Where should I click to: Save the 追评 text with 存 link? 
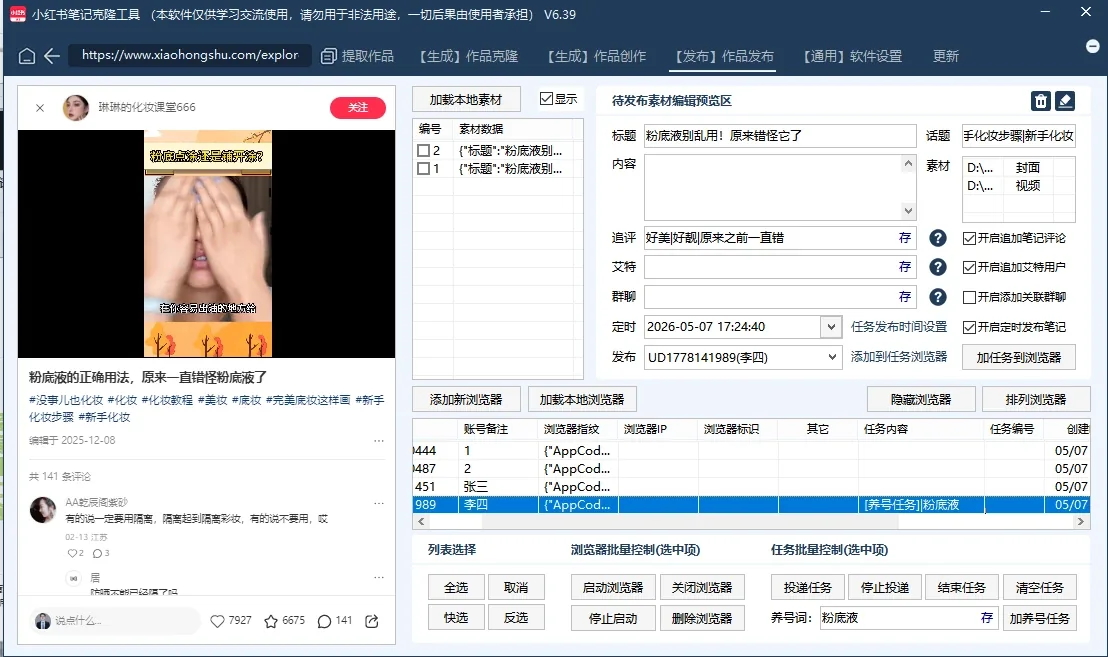click(904, 238)
